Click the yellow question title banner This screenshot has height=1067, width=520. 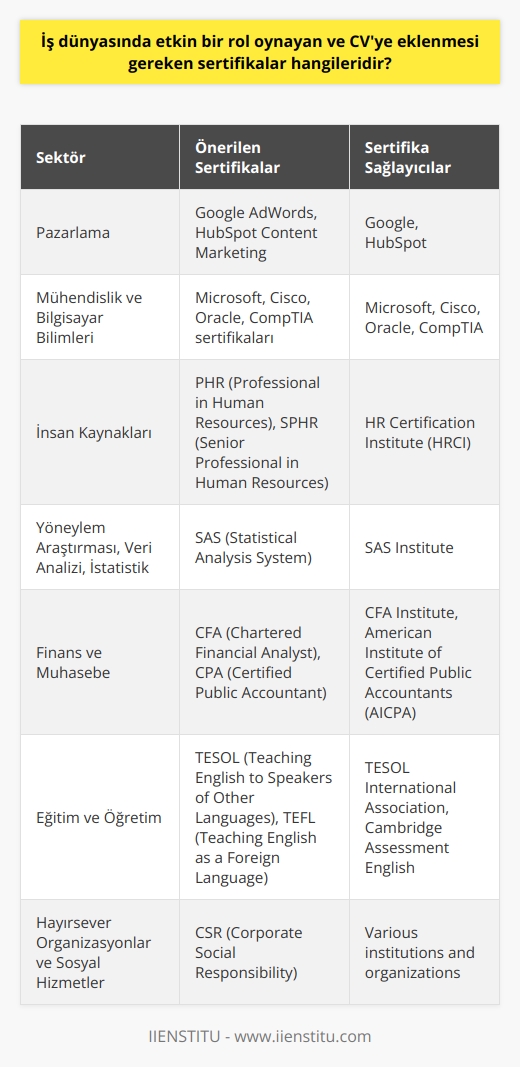click(260, 52)
